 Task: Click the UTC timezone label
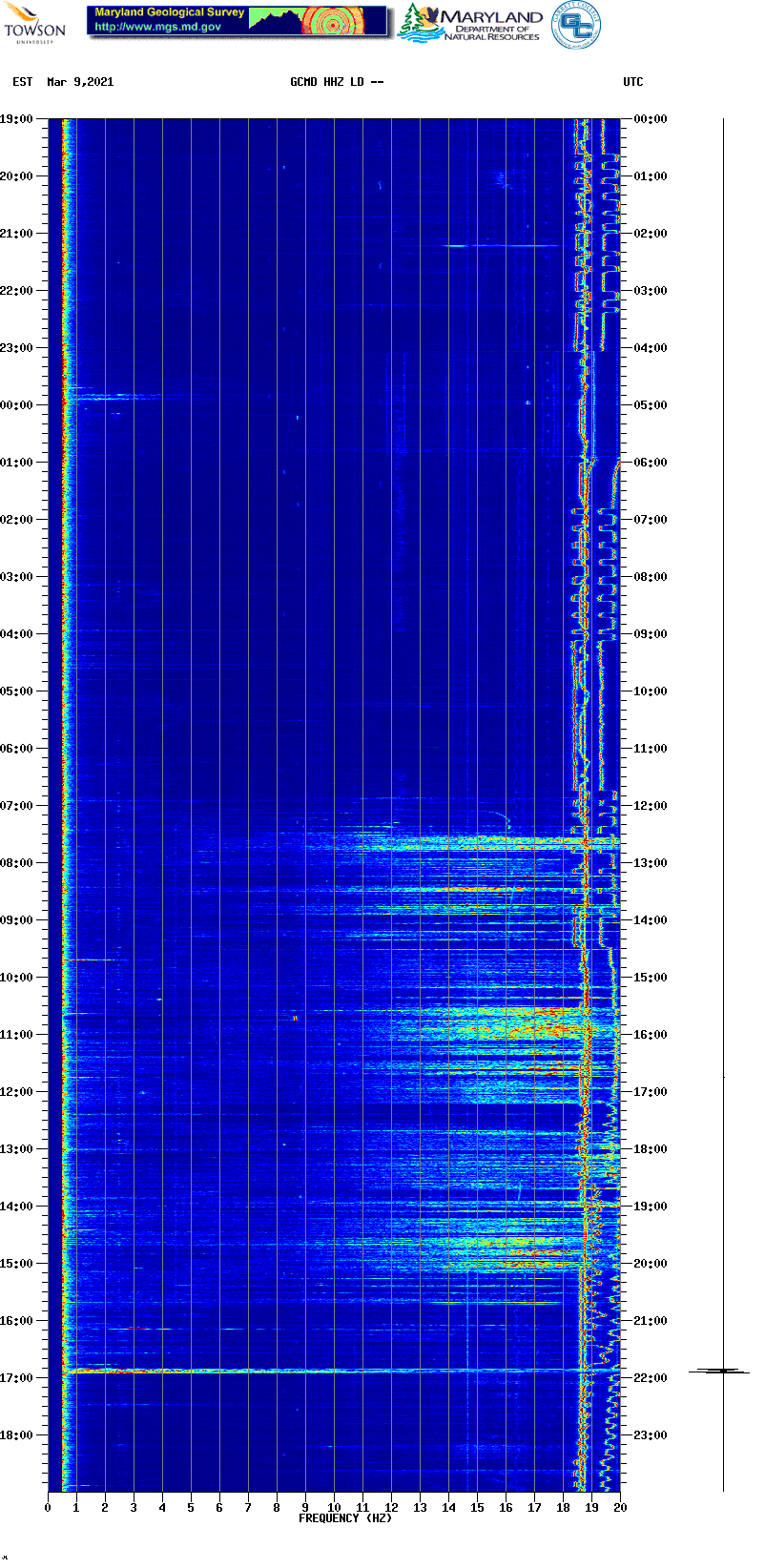point(633,82)
